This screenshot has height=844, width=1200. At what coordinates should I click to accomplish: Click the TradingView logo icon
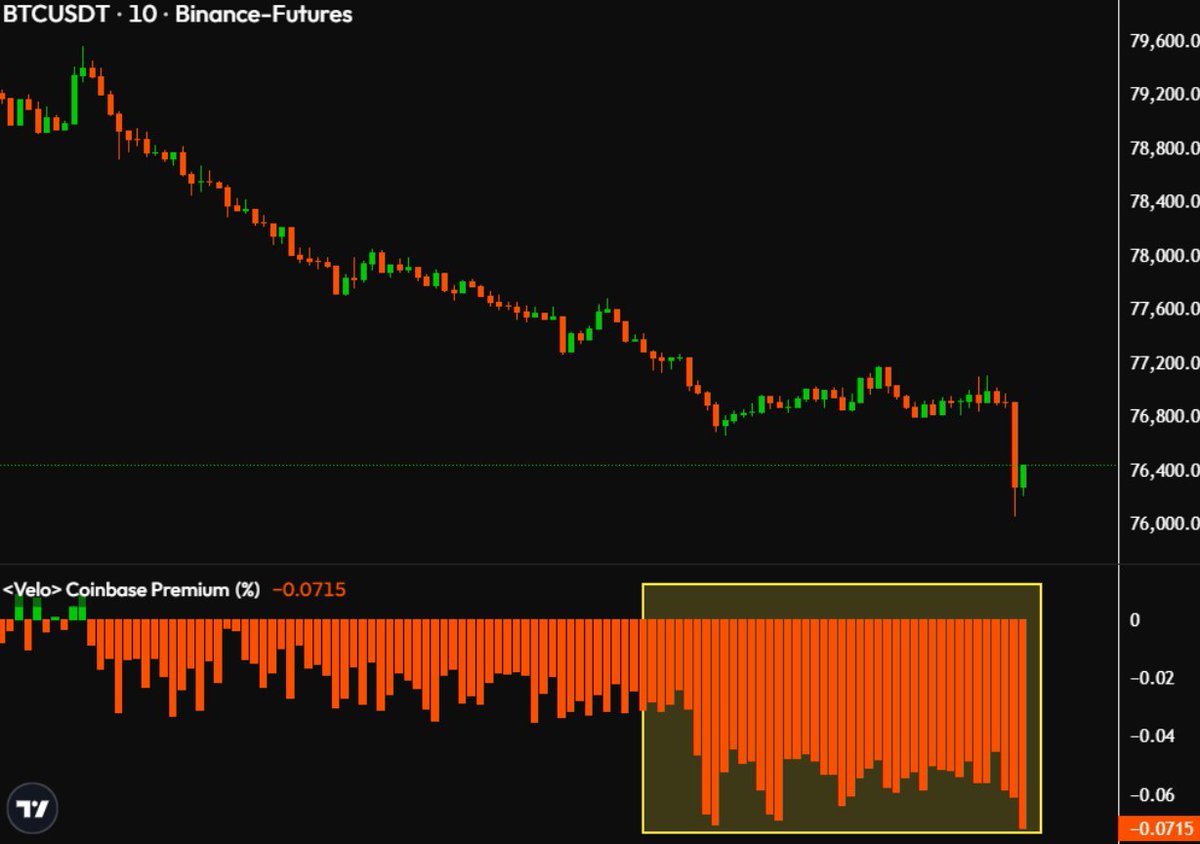click(x=30, y=809)
